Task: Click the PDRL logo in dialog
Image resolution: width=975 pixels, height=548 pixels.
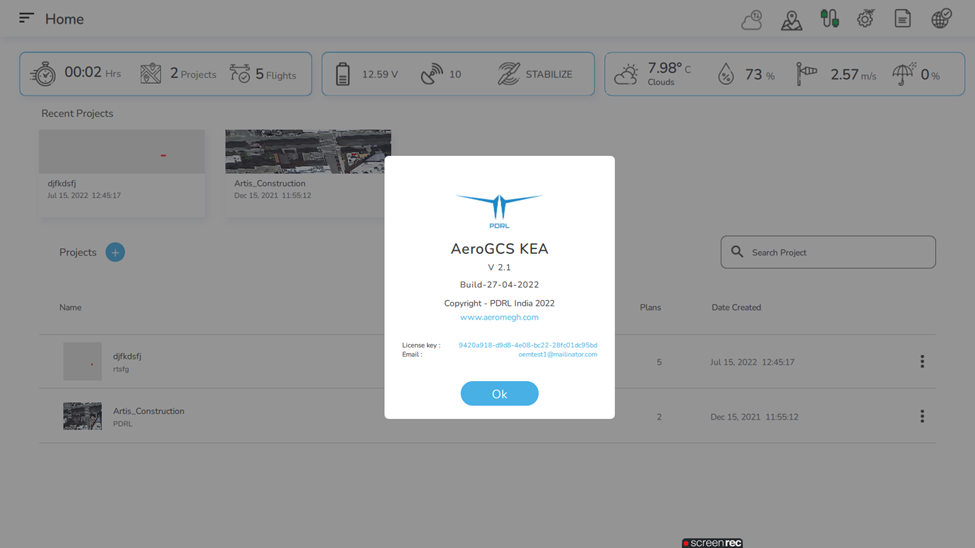Action: [499, 211]
